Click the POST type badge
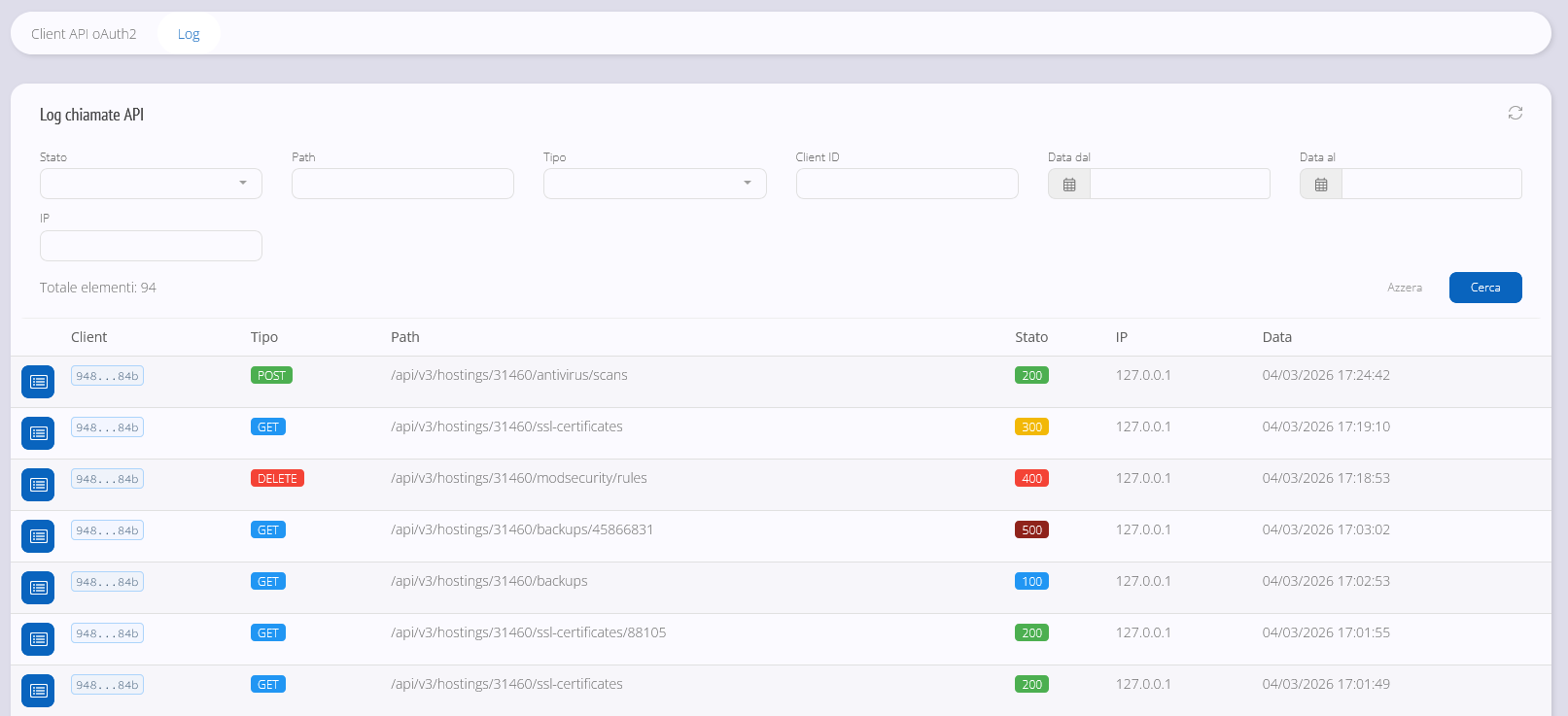 [271, 375]
